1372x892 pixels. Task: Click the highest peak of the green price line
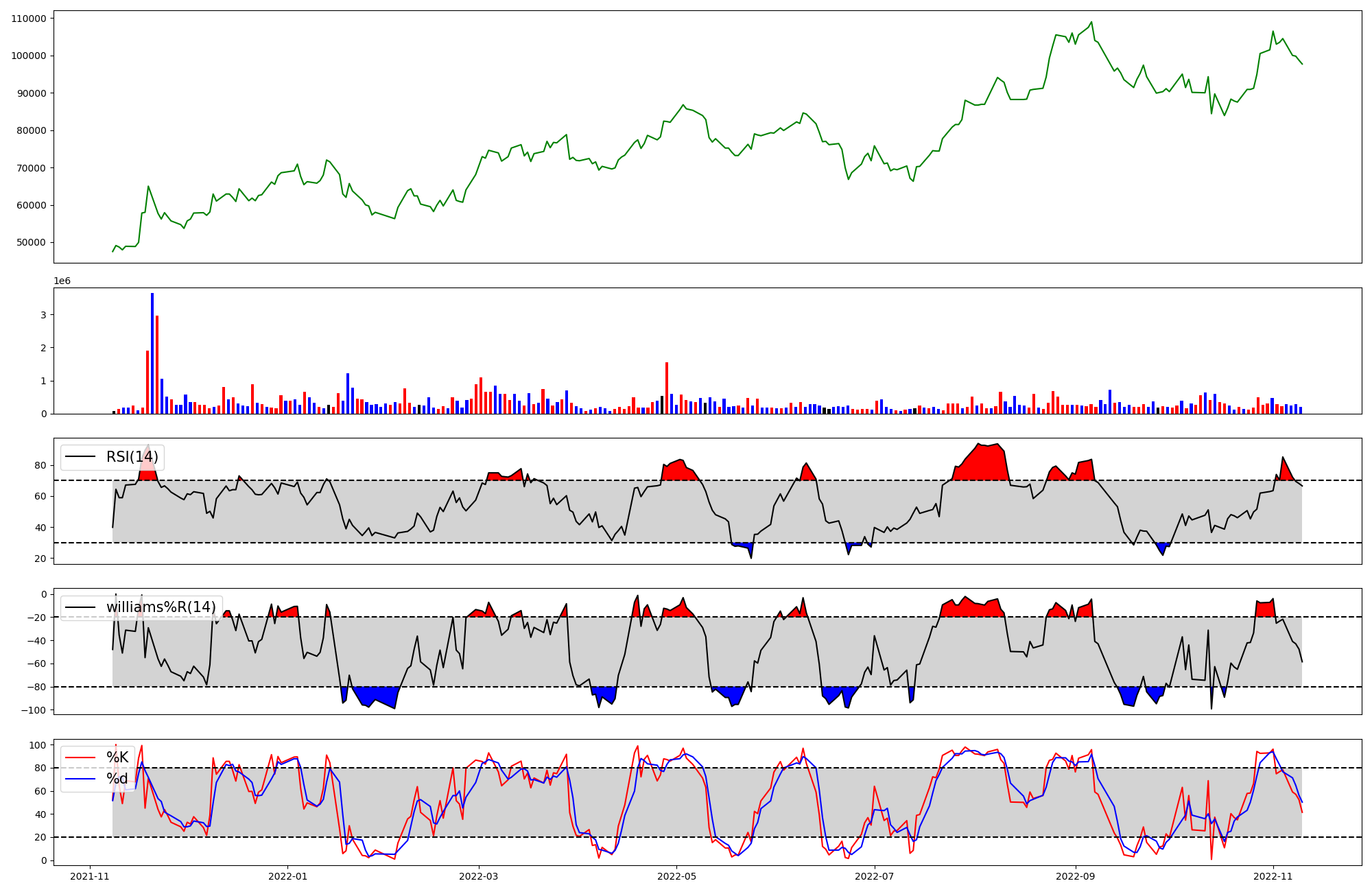tap(1091, 22)
